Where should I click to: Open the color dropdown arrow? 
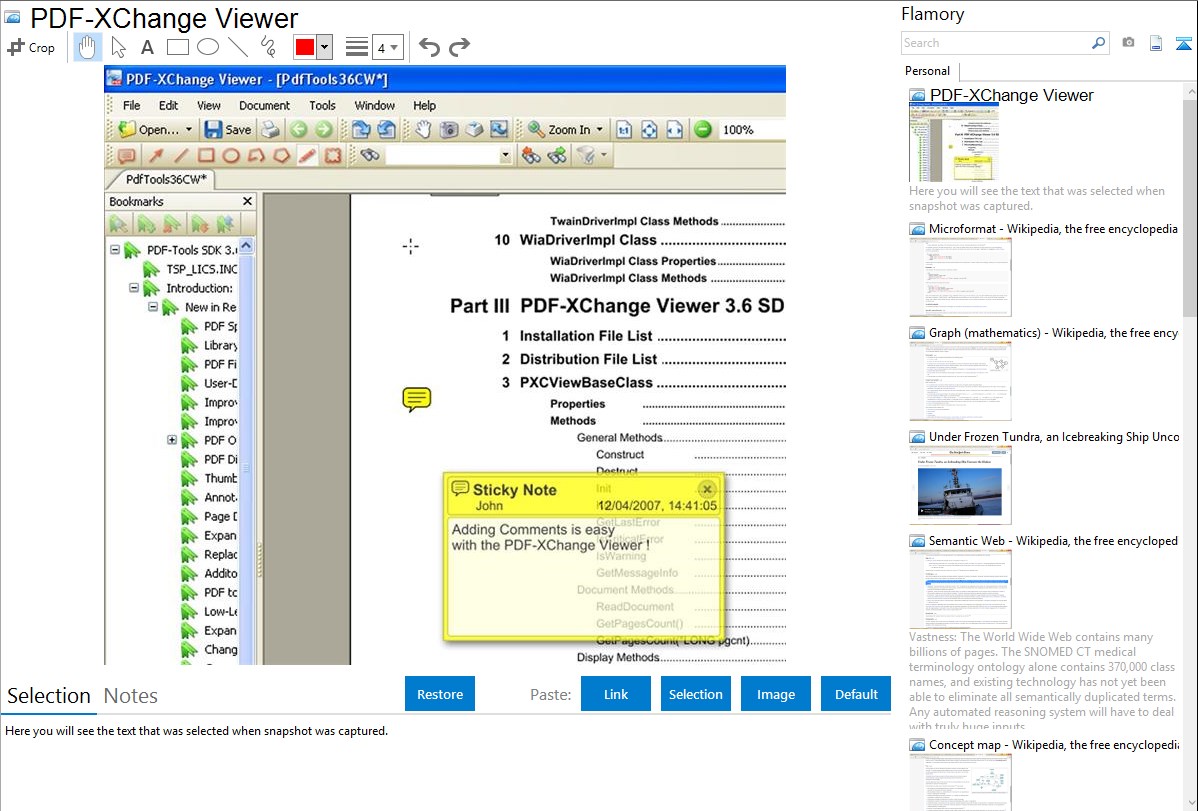point(324,47)
